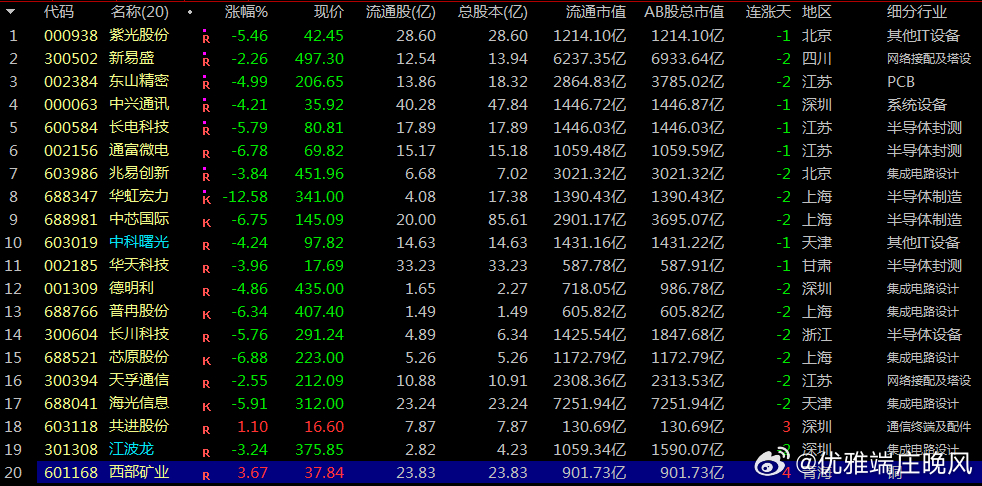Screen dimensions: 982x486
Task: Click the R marker icon for 德明利
Action: tap(205, 292)
